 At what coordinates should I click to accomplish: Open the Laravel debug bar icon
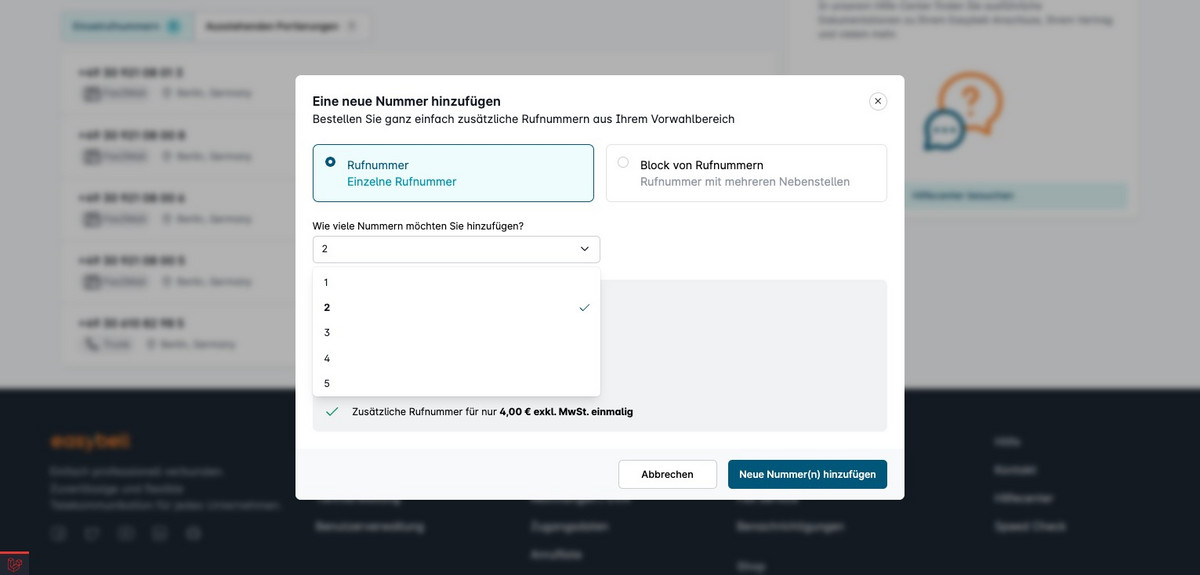click(x=14, y=564)
